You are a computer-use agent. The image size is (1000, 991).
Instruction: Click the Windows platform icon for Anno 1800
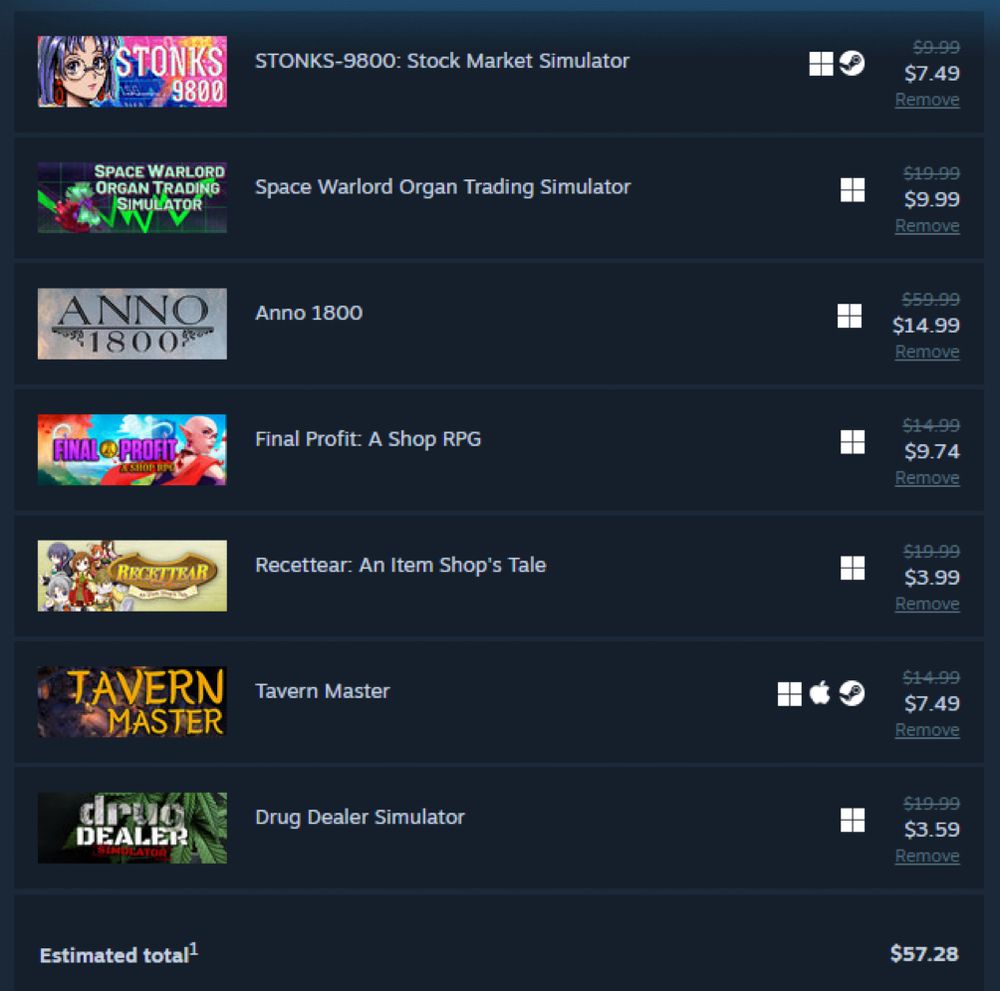(849, 316)
